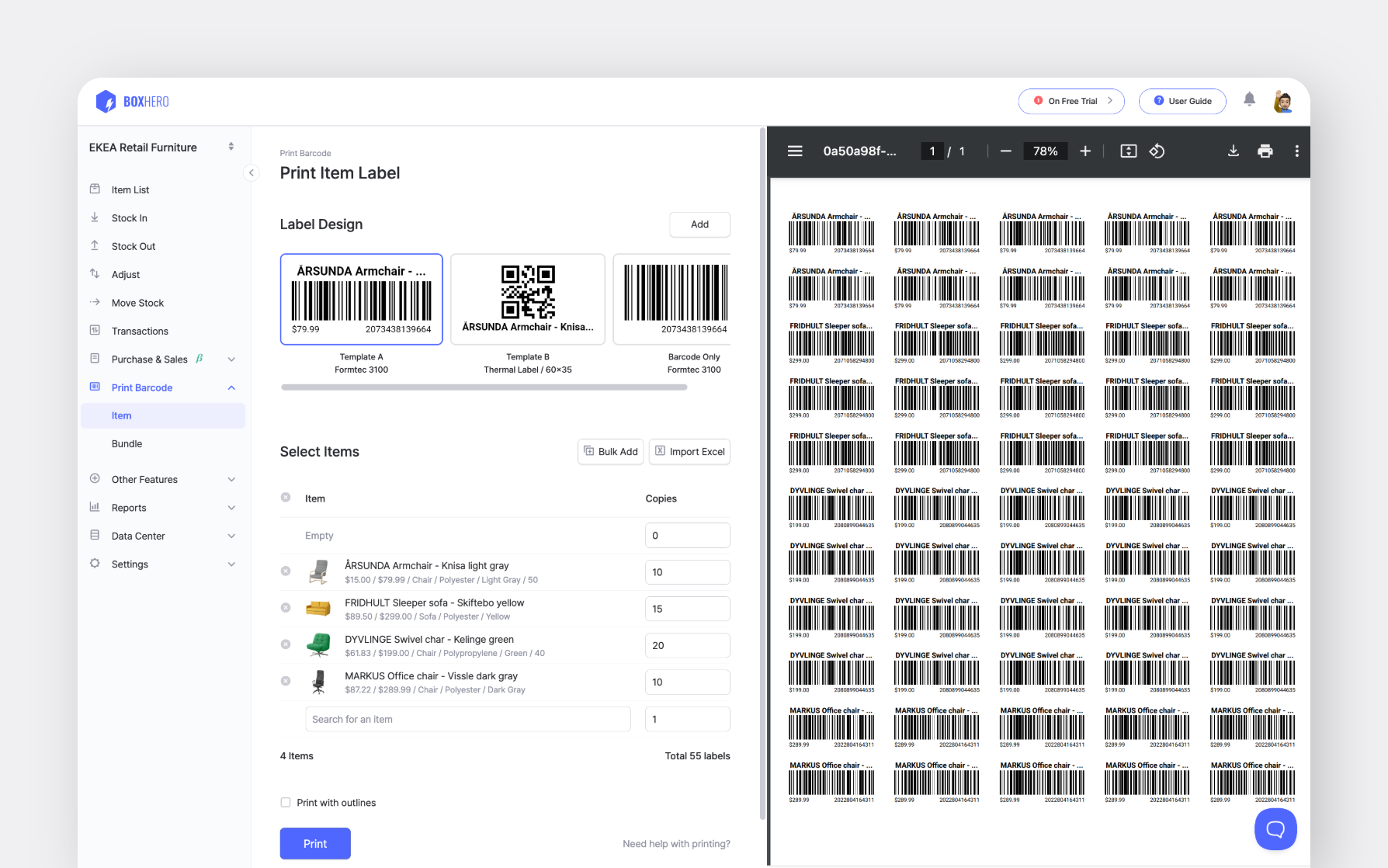The image size is (1388, 868).
Task: Click the Search for an item field
Action: (467, 719)
